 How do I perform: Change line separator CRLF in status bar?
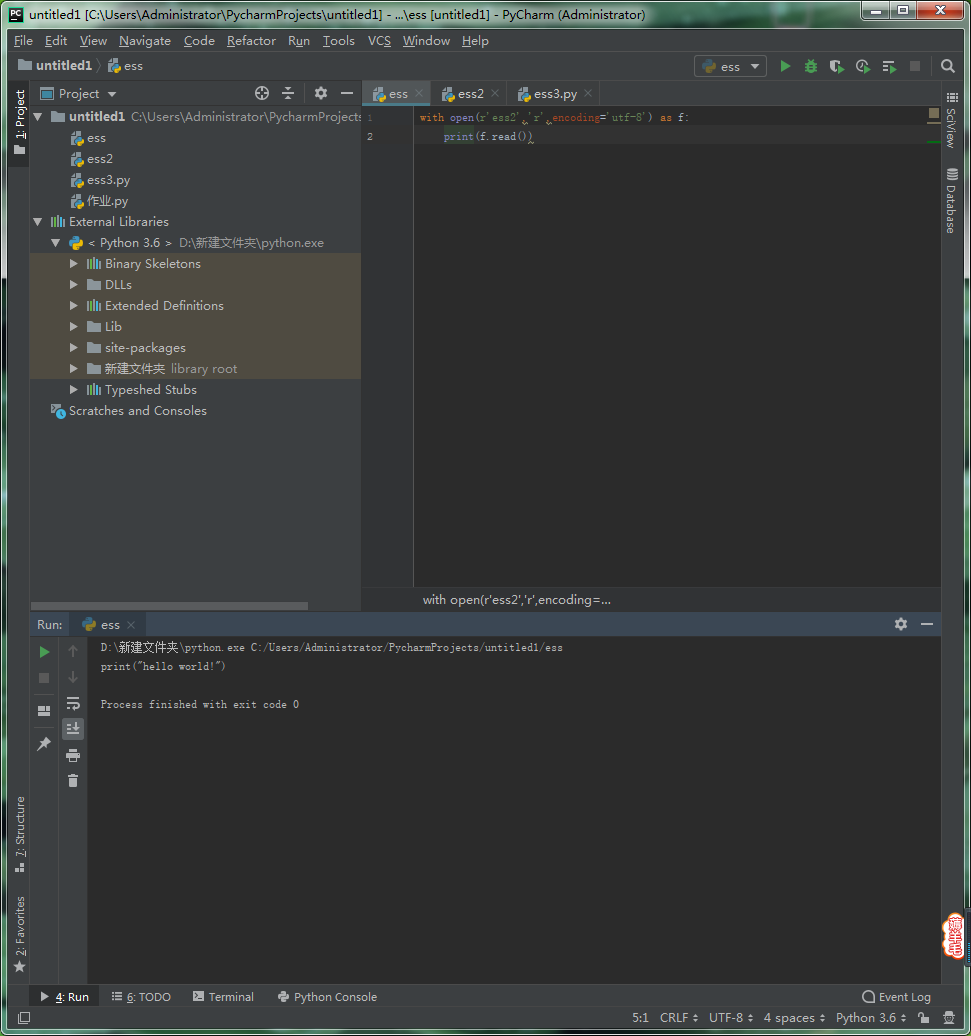[678, 1018]
